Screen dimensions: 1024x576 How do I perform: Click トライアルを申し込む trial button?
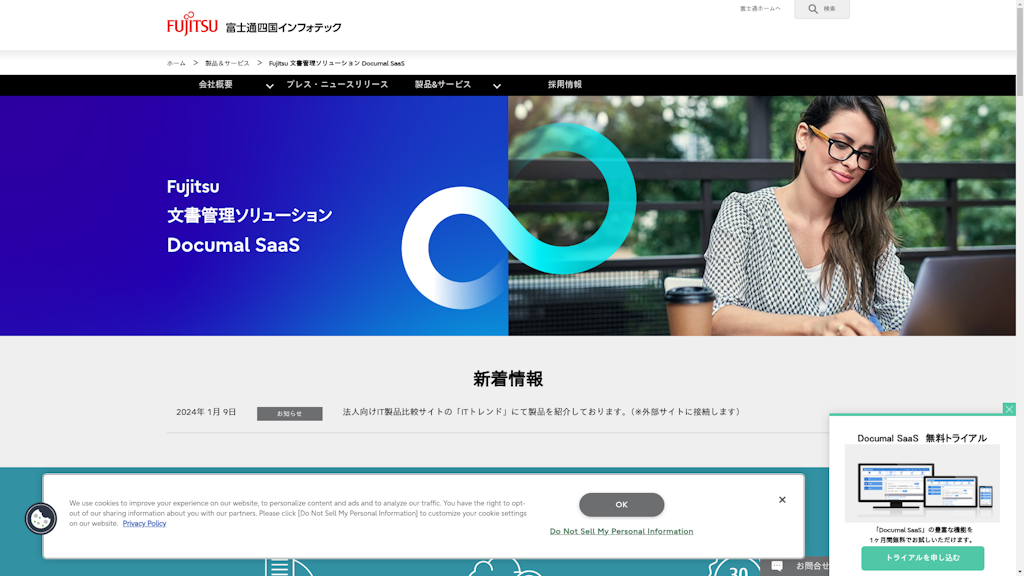coord(922,558)
